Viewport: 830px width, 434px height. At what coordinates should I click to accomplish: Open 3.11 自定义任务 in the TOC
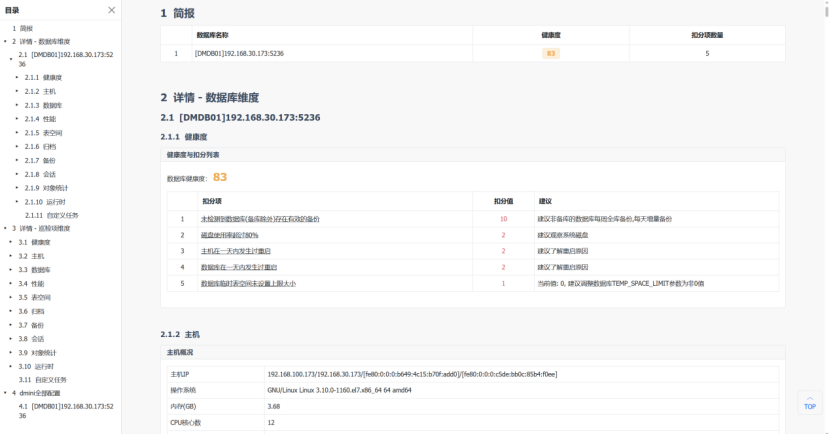[x=42, y=380]
